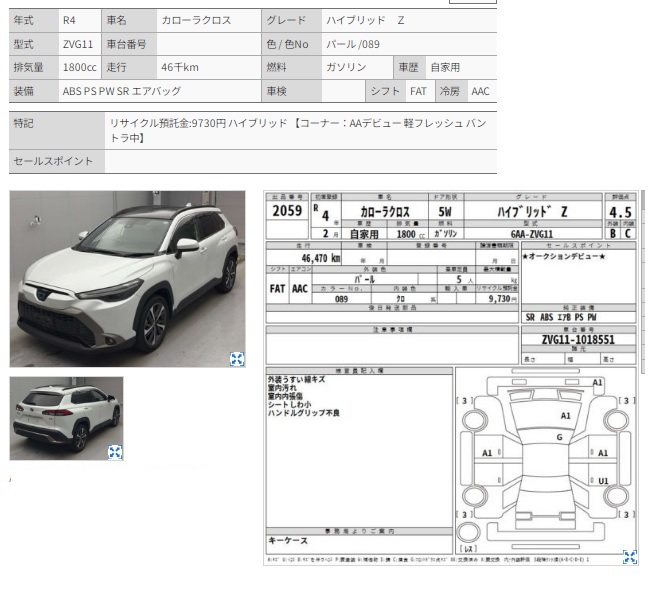Enlarge the rear car photo via expand icon
Screen dimensions: 649x600
click(x=115, y=452)
